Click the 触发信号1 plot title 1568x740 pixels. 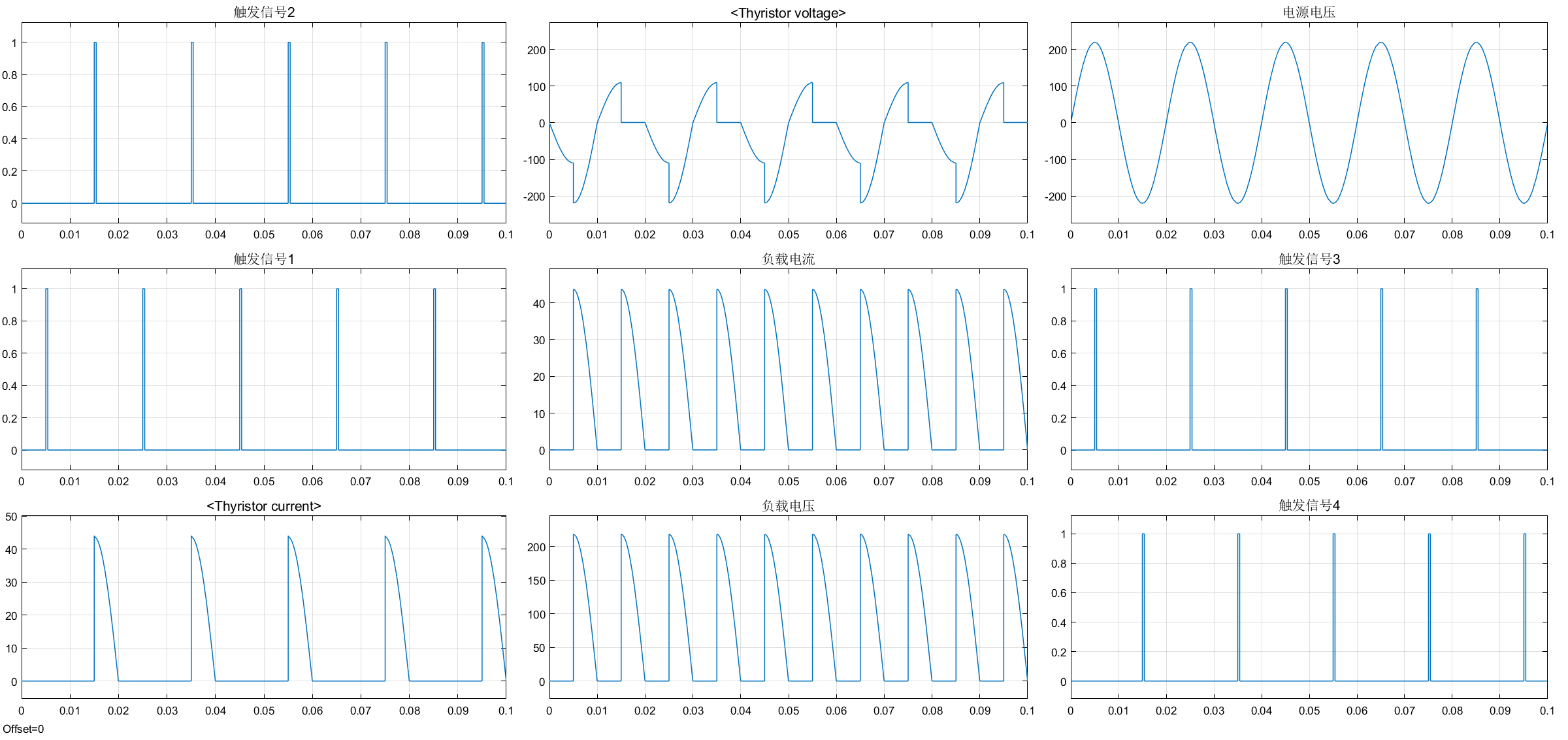click(264, 259)
